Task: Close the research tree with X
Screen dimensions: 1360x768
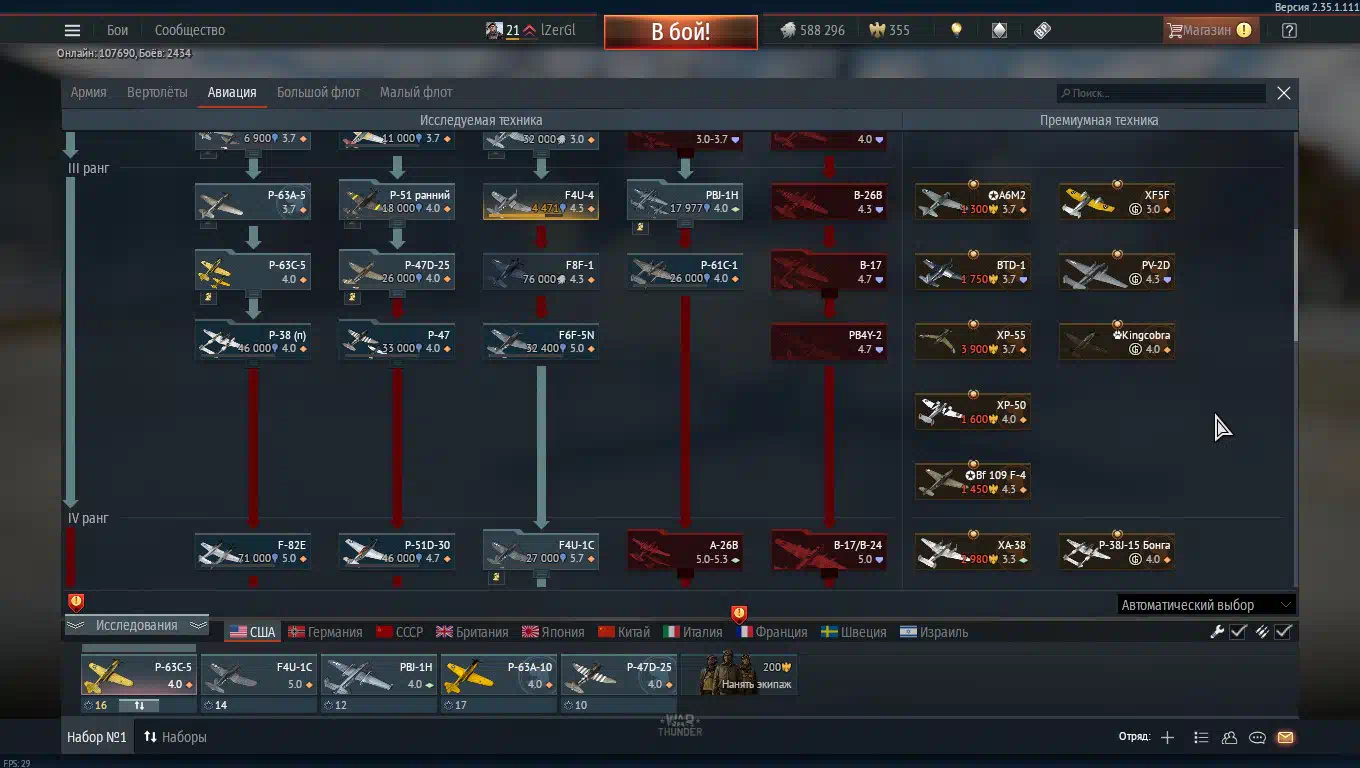Action: 1284,93
